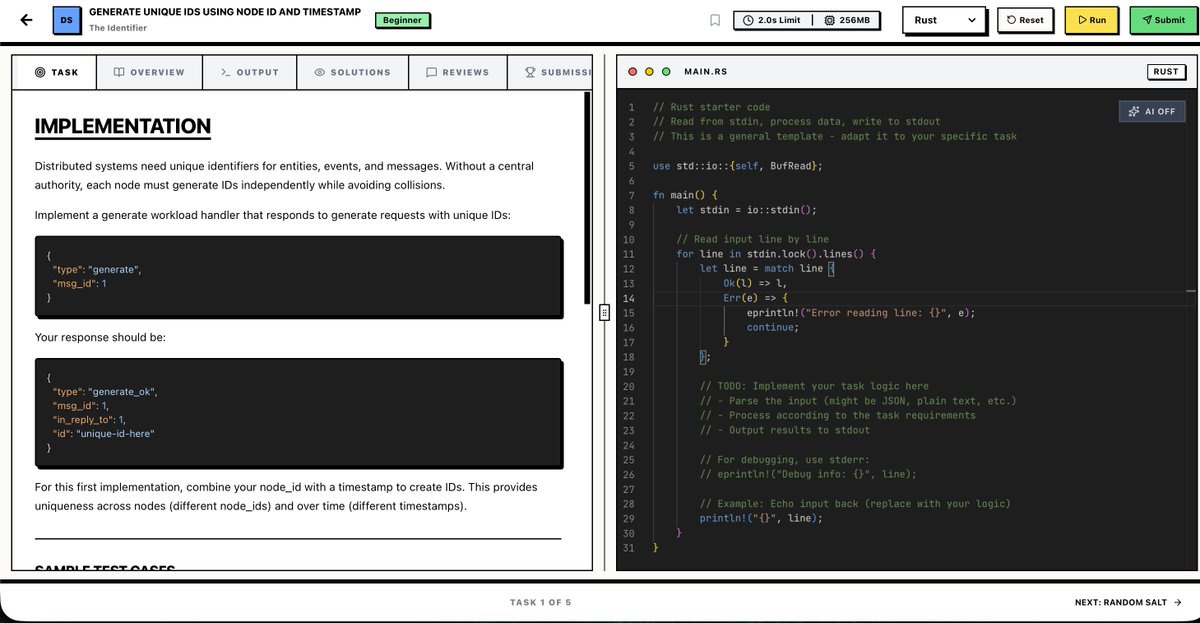Screen dimensions: 1200x623
Task: Open the Rust language dropdown
Action: point(944,20)
